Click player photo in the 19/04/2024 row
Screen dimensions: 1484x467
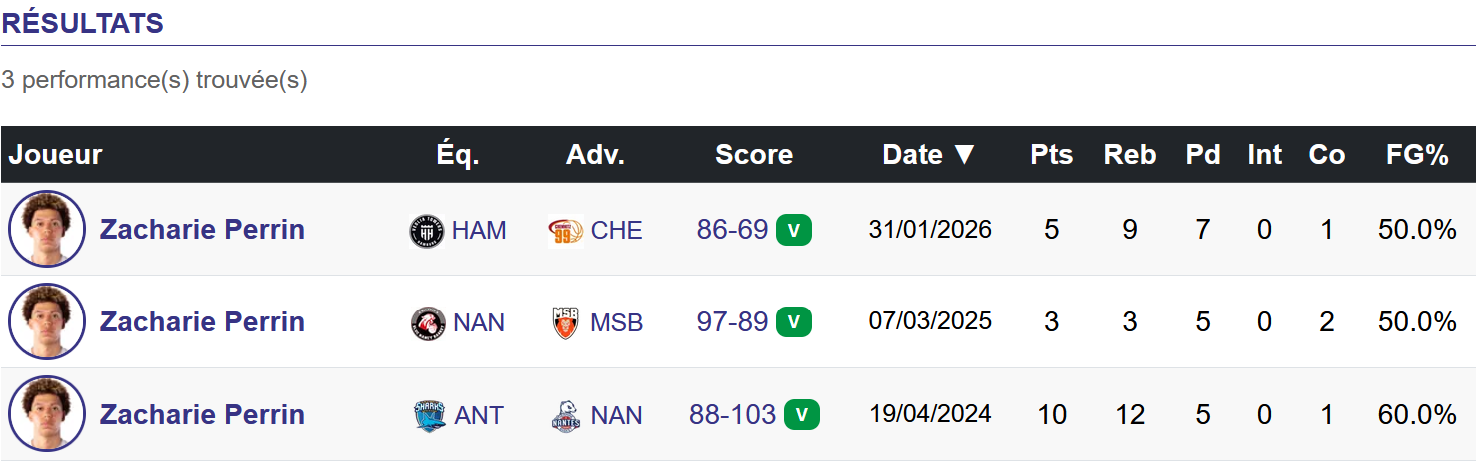47,414
